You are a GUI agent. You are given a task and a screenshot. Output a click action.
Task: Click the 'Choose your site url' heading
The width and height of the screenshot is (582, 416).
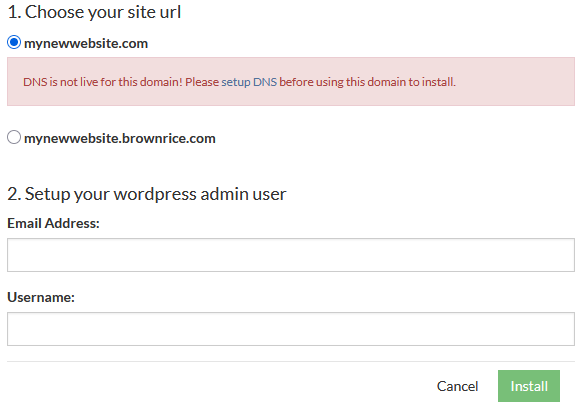tap(94, 12)
